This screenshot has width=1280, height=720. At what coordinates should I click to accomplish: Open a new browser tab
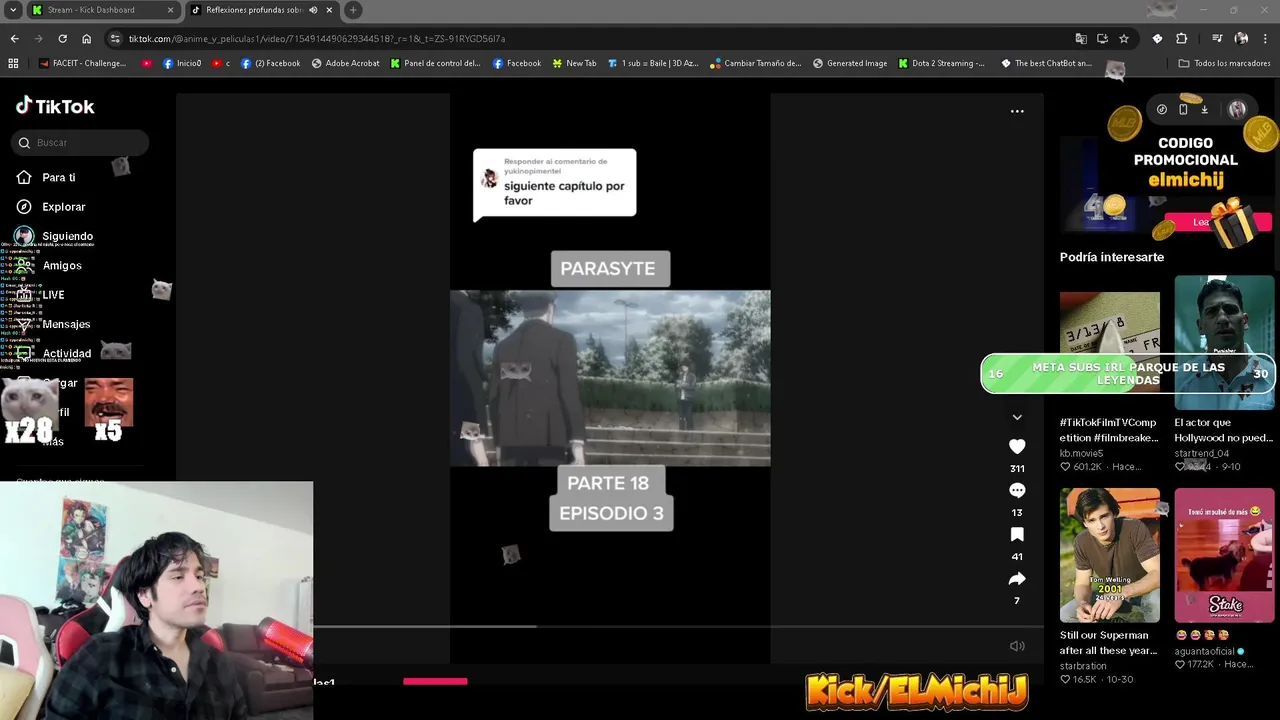[353, 10]
